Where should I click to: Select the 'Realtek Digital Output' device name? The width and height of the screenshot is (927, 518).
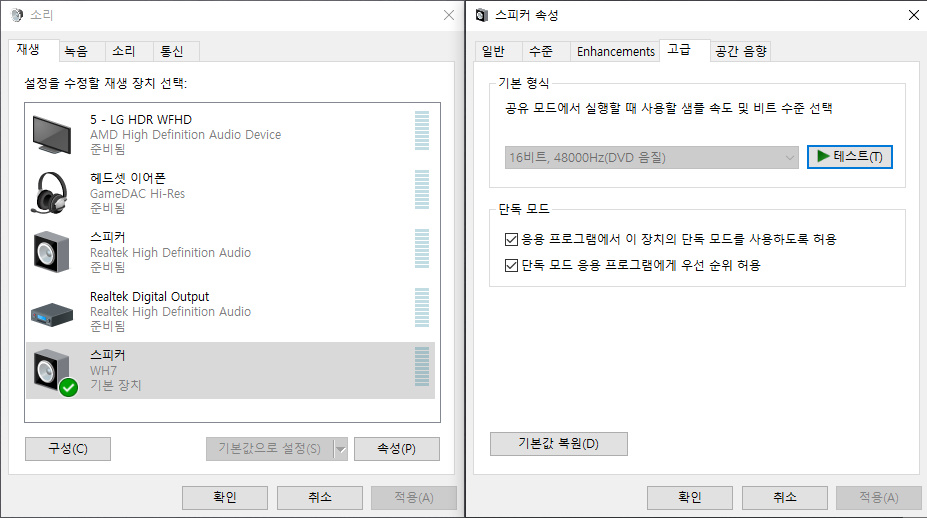(150, 296)
